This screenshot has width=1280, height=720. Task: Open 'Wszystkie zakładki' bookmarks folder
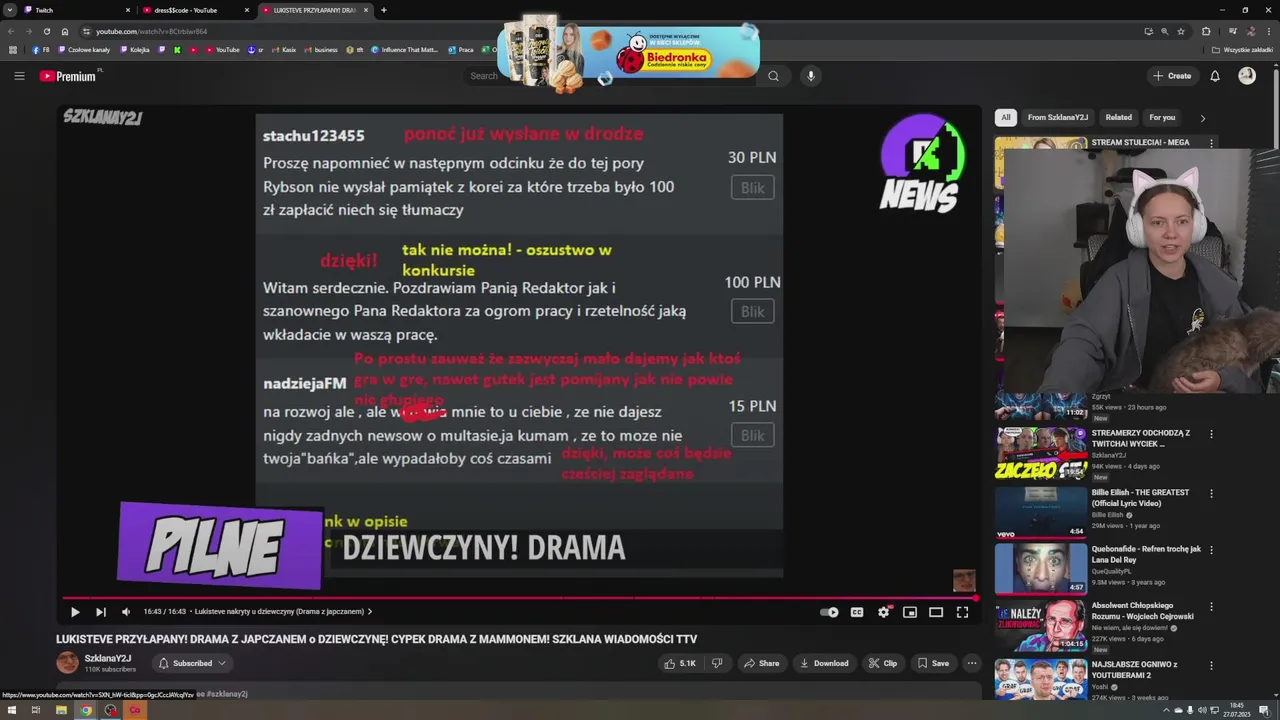pos(1242,49)
